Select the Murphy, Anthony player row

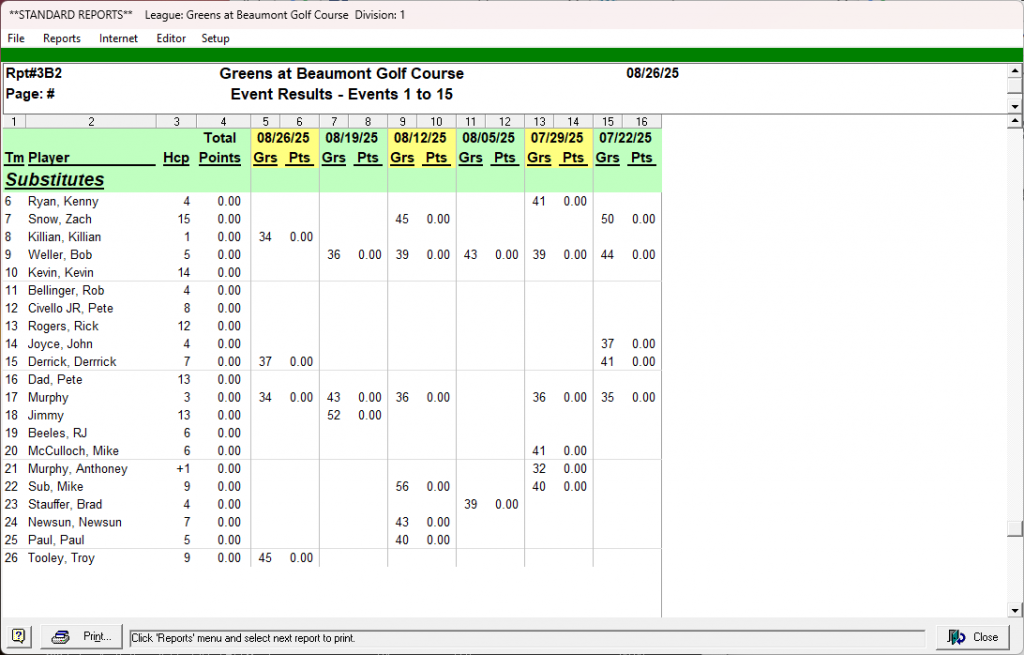pos(77,469)
